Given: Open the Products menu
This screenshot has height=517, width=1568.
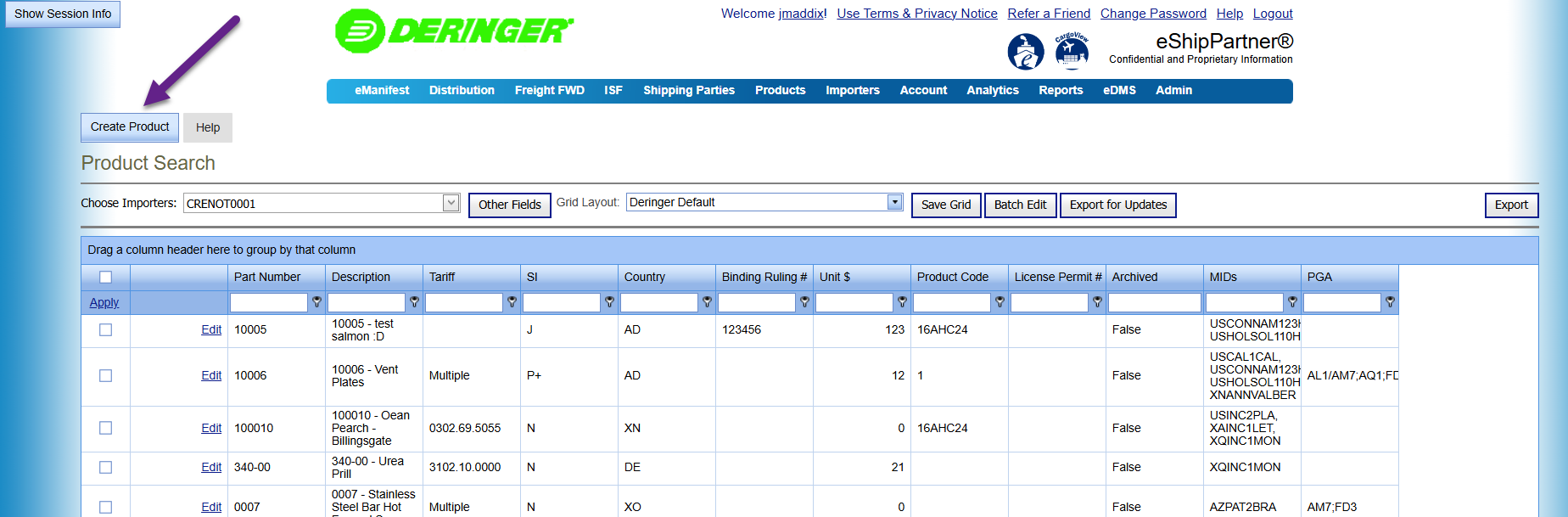Looking at the screenshot, I should point(780,90).
